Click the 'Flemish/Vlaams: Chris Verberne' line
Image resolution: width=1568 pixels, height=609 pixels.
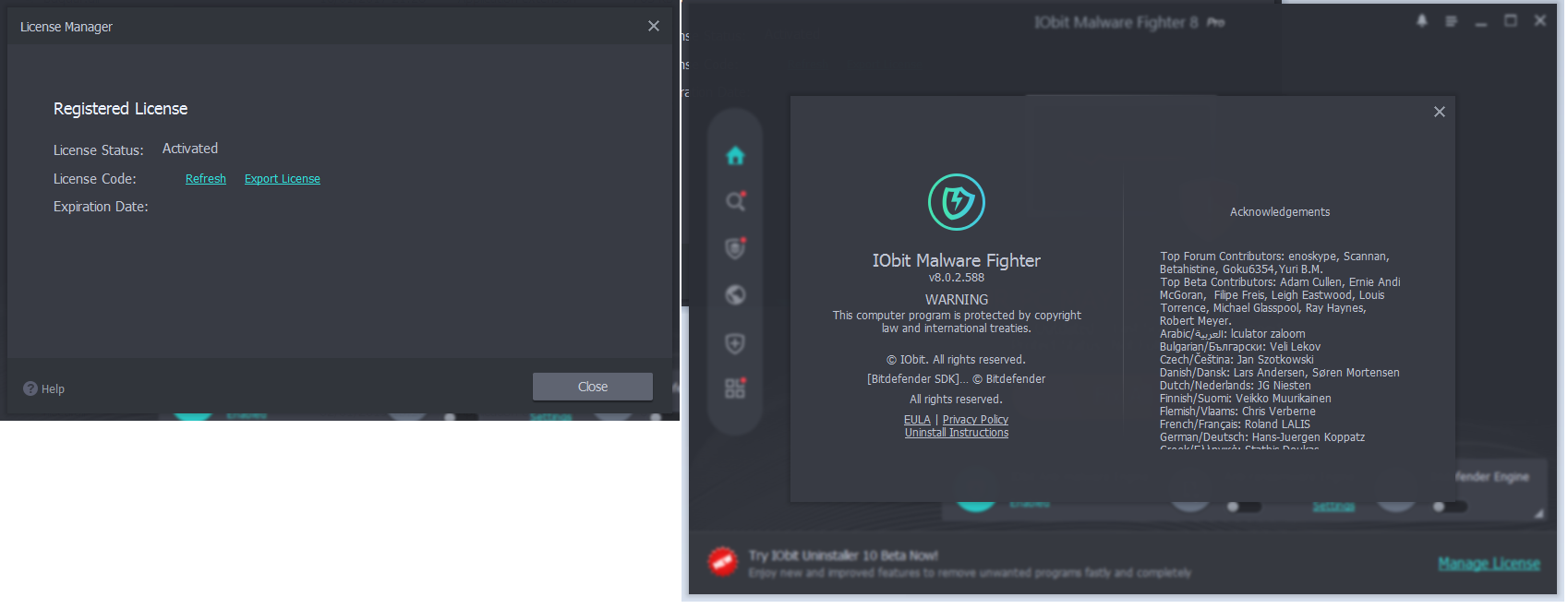pyautogui.click(x=1237, y=412)
